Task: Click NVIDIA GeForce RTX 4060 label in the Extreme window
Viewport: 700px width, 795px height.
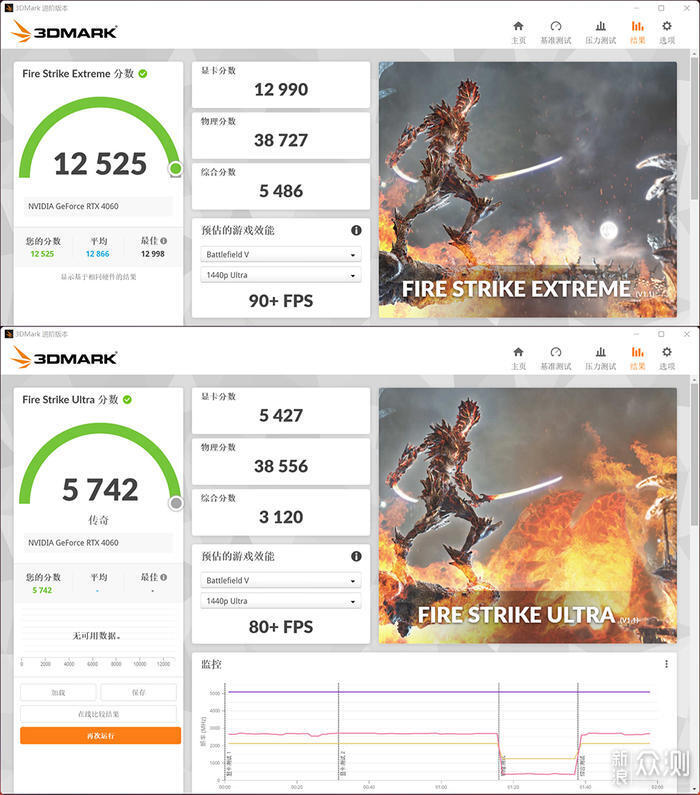Action: pyautogui.click(x=73, y=206)
